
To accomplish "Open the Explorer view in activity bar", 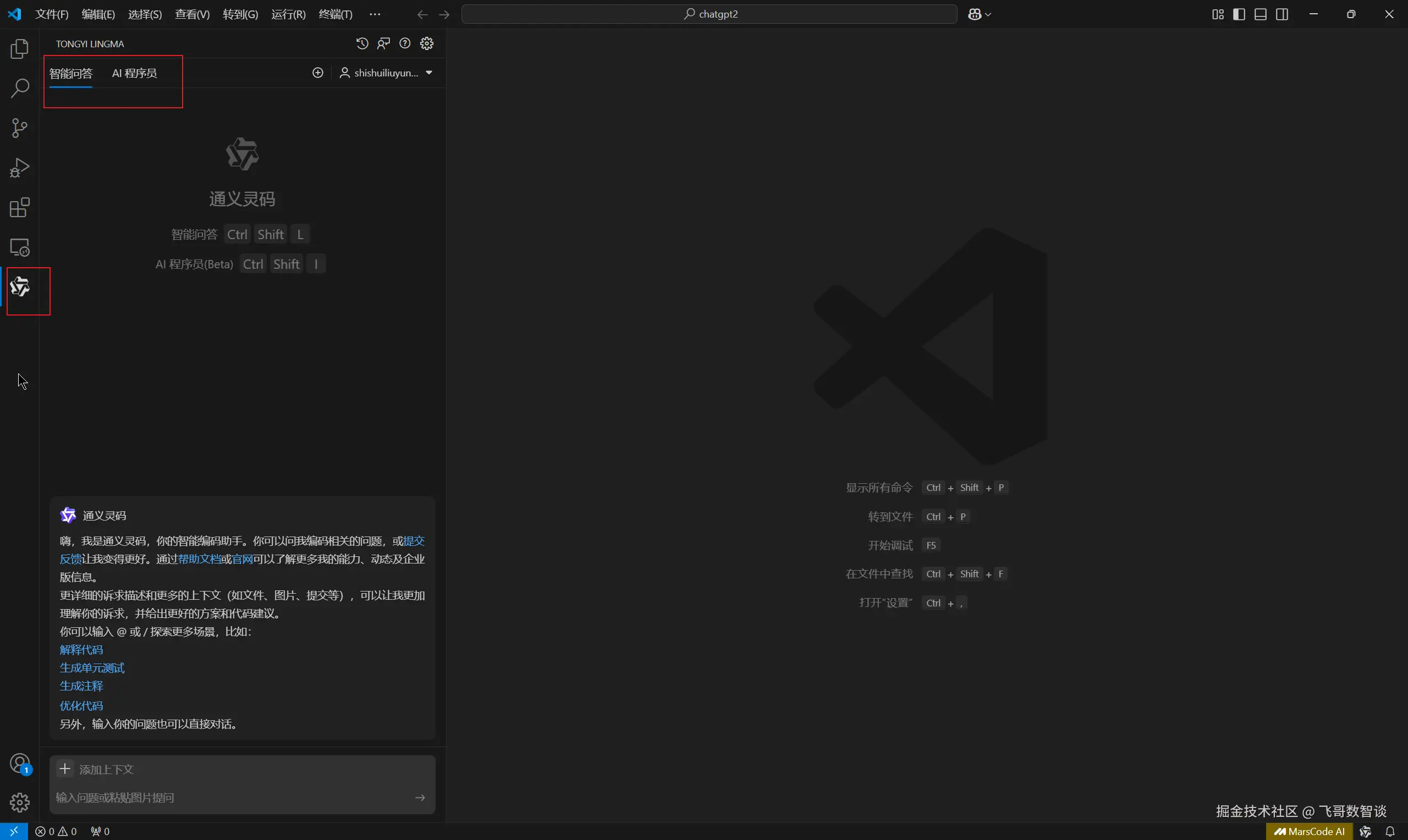I will pyautogui.click(x=20, y=49).
